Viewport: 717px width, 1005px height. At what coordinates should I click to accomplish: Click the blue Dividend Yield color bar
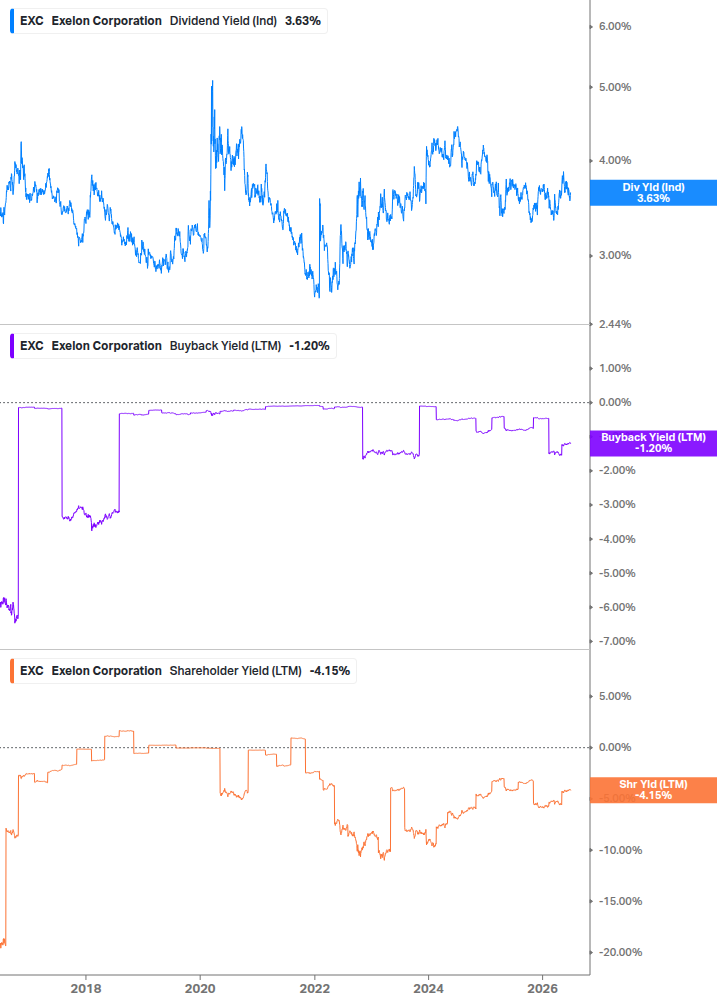12,21
